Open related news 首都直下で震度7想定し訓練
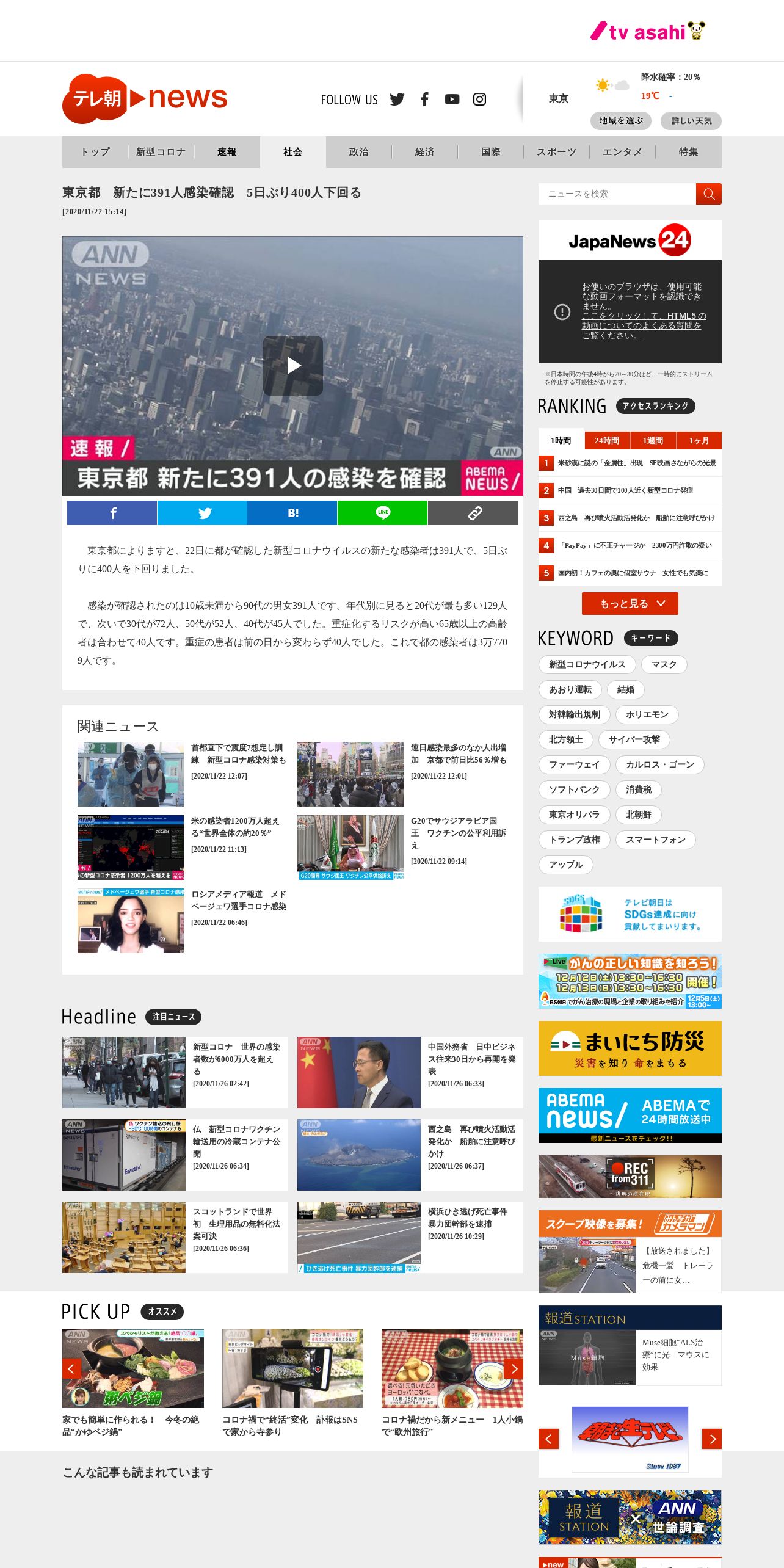Image resolution: width=784 pixels, height=1568 pixels. point(238,753)
